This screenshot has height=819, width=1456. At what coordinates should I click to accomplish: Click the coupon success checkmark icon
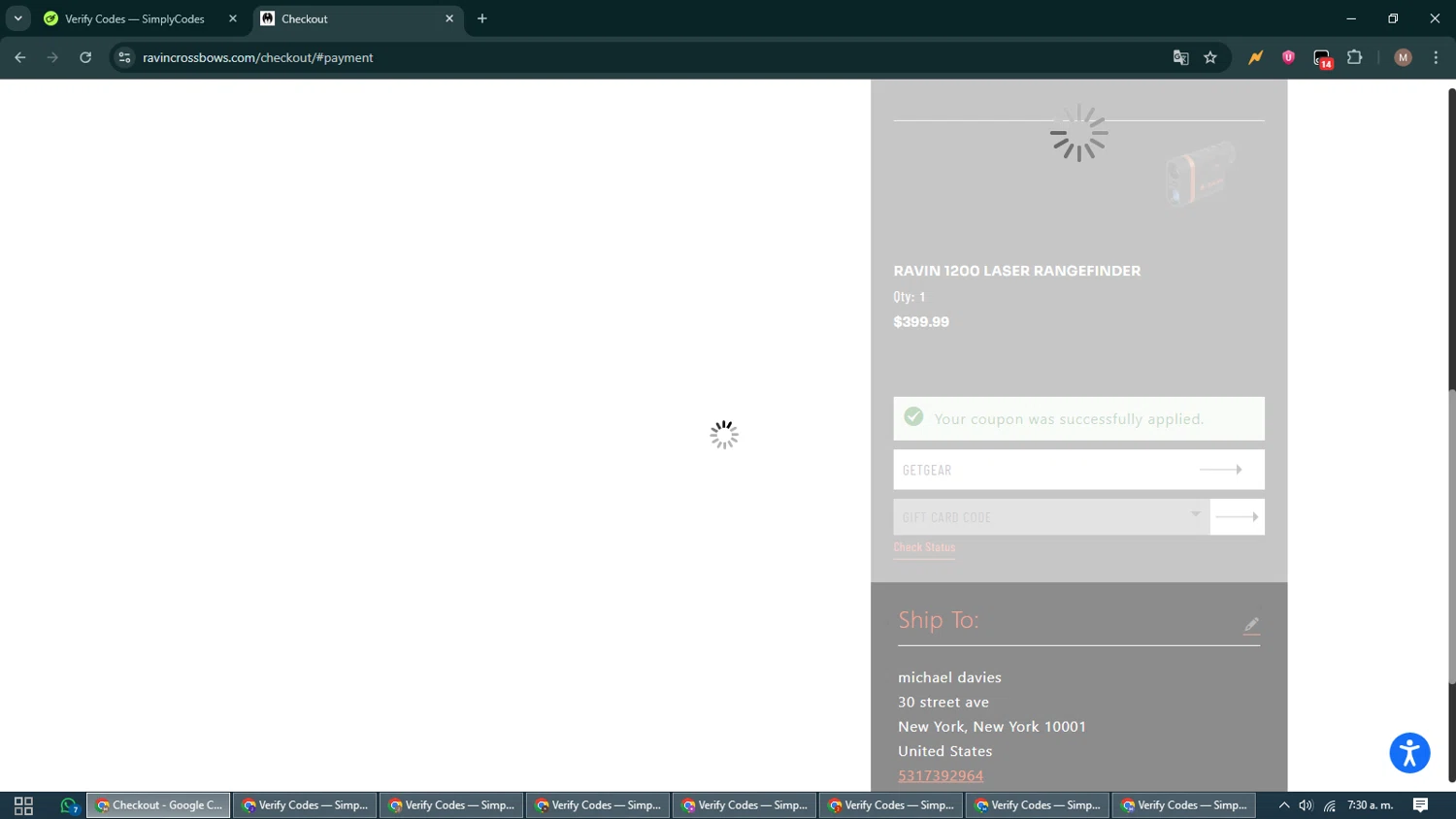(x=913, y=416)
